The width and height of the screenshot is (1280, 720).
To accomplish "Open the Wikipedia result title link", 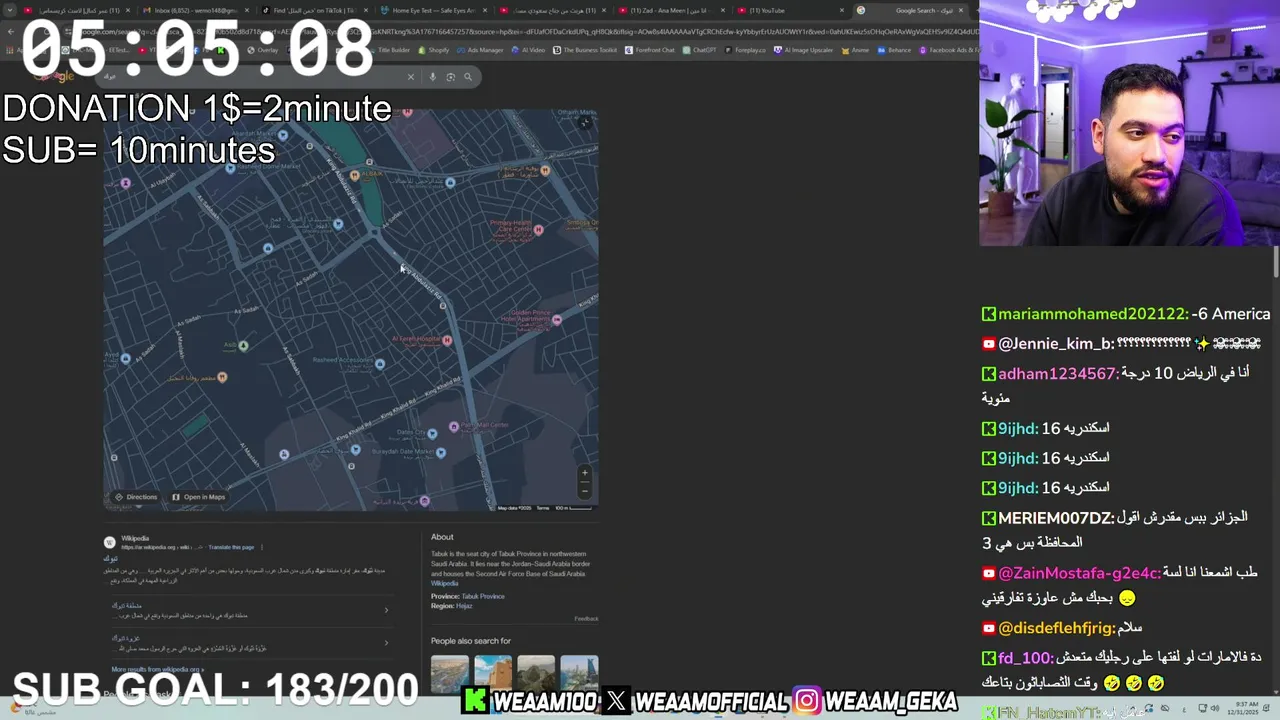I will click(x=110, y=559).
